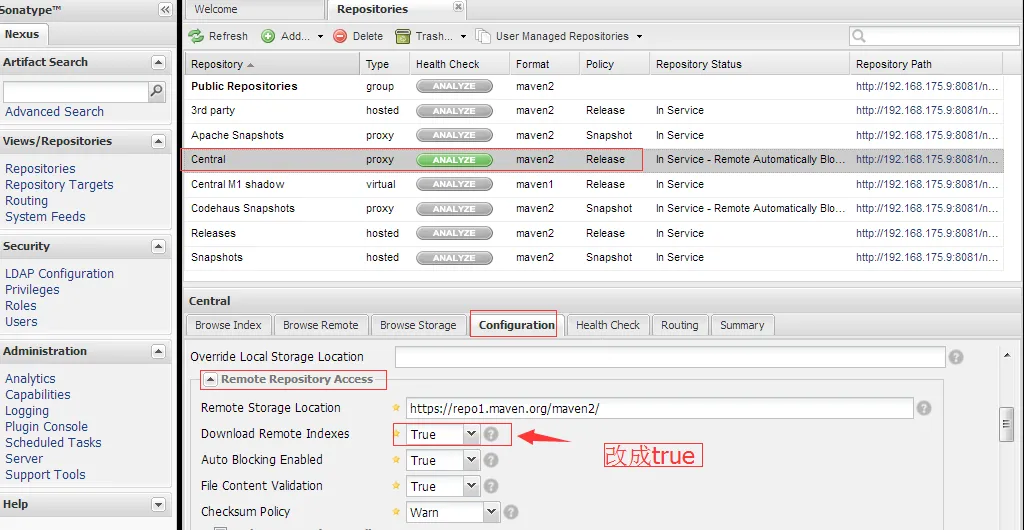The height and width of the screenshot is (530, 1024).
Task: Open the Trash dropdown menu
Action: coord(431,36)
